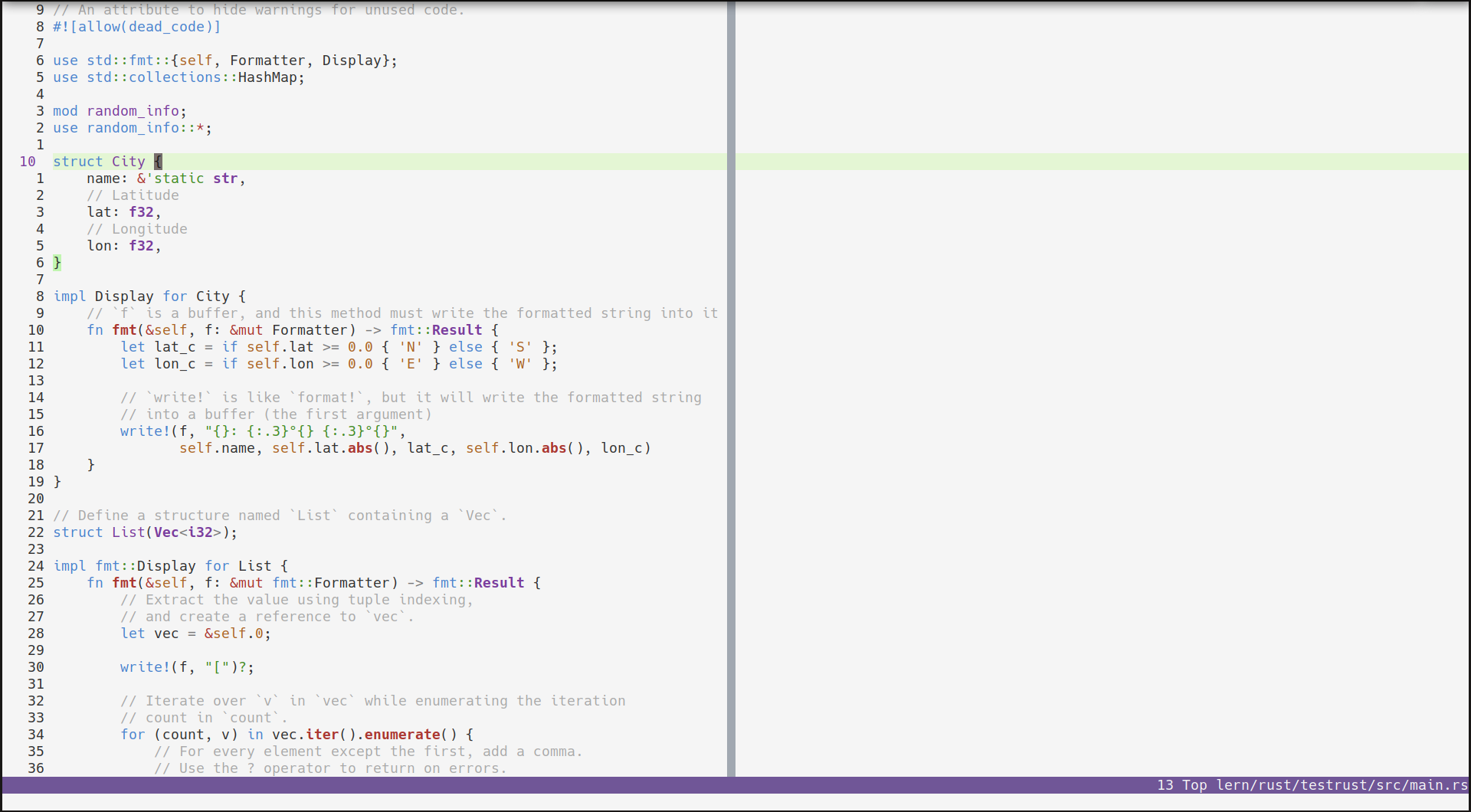This screenshot has height=812, width=1471.
Task: Click the "name: &'static str," field
Action: (166, 178)
